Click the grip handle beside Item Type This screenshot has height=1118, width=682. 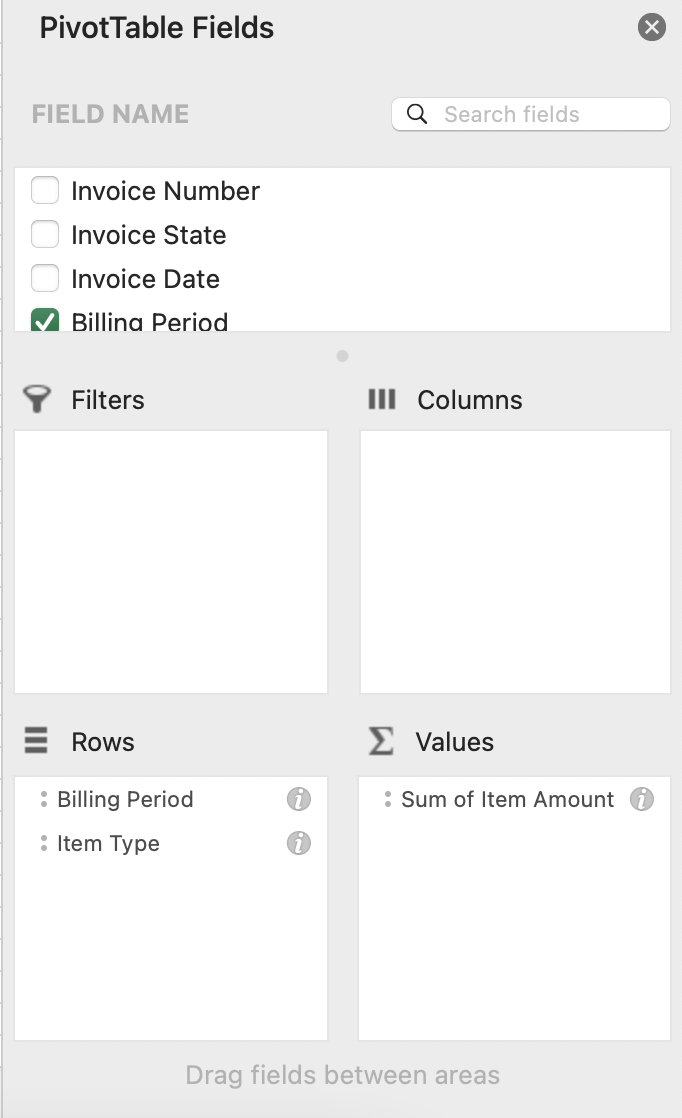(43, 843)
